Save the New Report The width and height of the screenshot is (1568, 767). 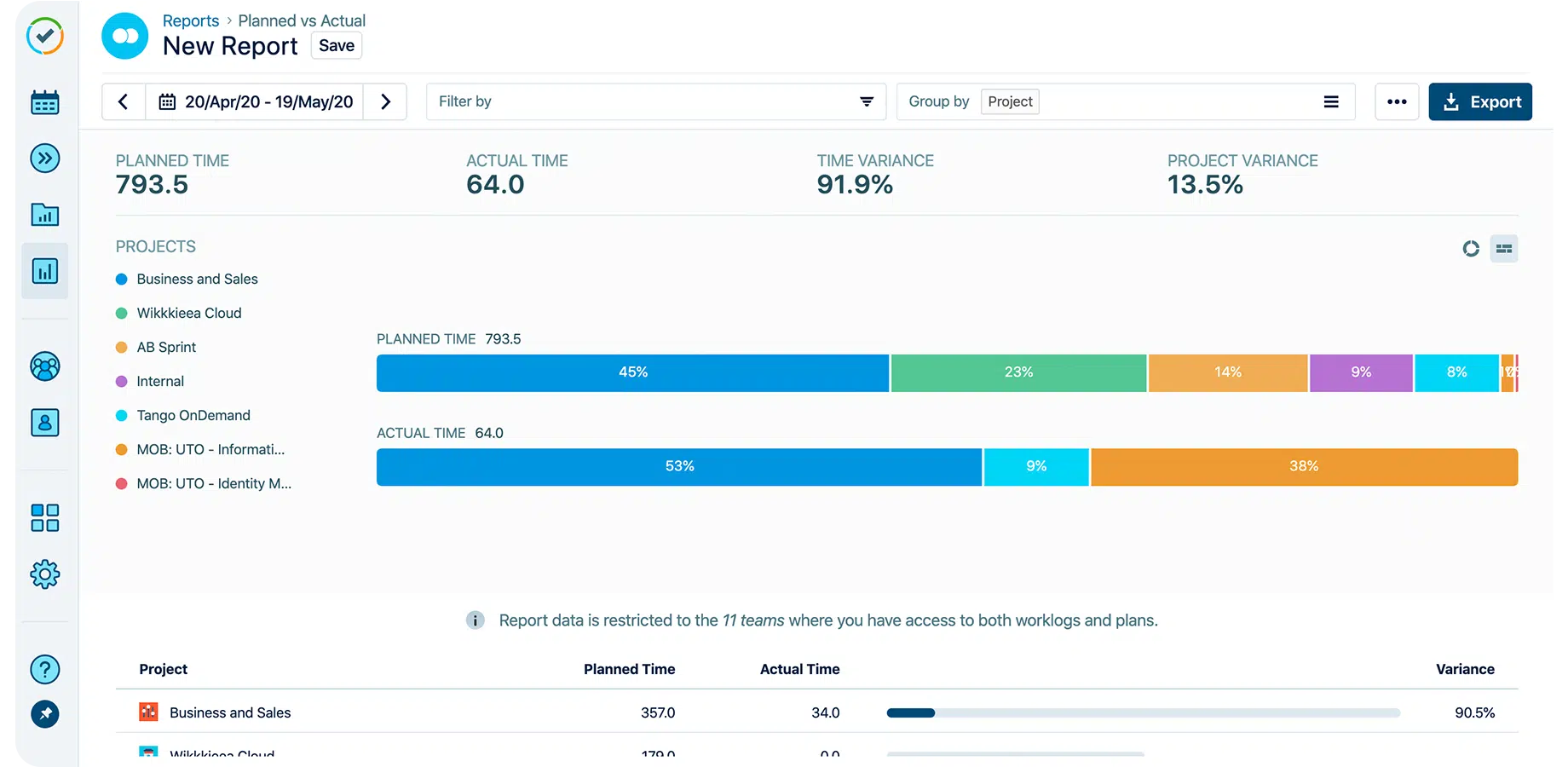tap(336, 45)
